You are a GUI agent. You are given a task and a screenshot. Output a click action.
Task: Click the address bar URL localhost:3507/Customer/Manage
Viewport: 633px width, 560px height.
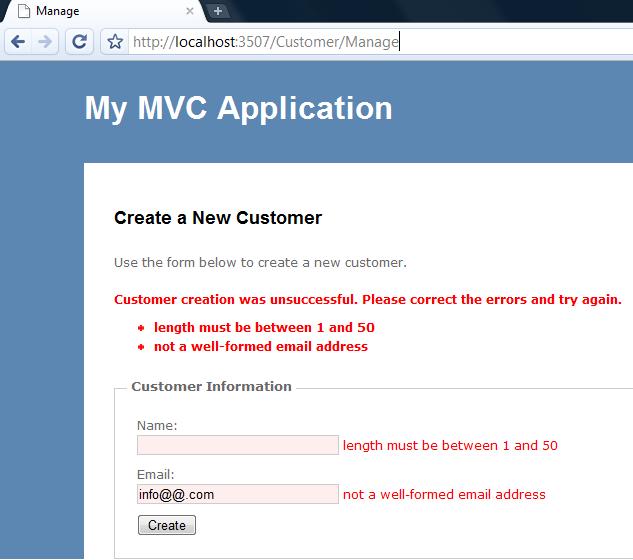266,42
